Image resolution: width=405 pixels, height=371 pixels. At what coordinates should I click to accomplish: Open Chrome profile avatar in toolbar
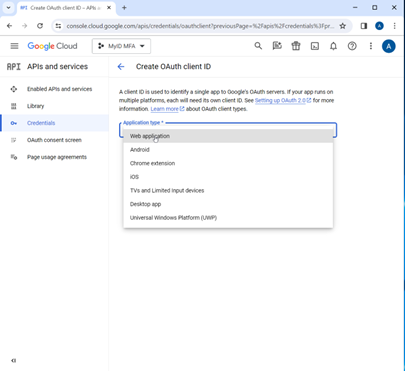pyautogui.click(x=379, y=26)
